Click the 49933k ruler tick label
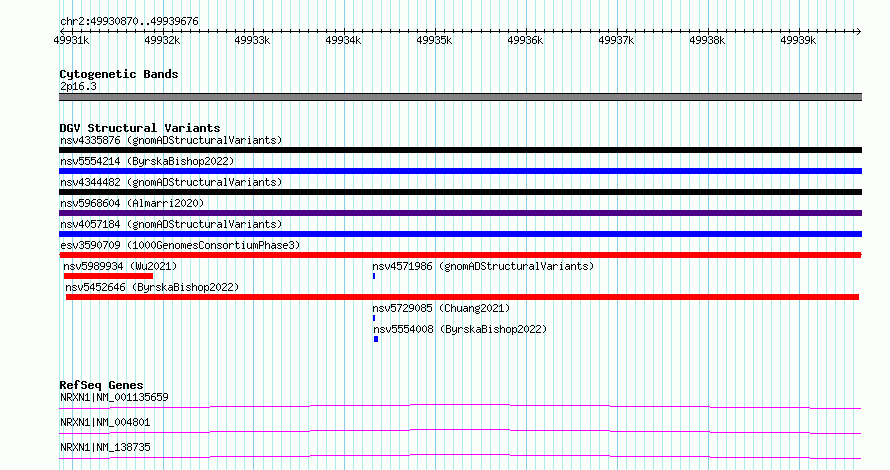This screenshot has height=470, width=890. click(252, 40)
